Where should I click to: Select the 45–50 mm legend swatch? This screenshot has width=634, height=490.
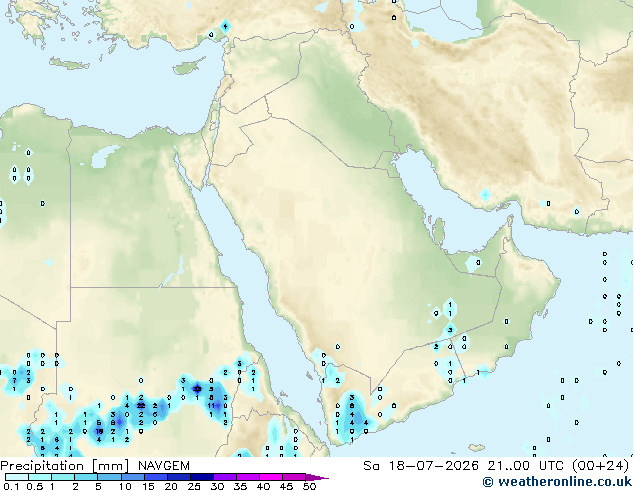[x=294, y=477]
